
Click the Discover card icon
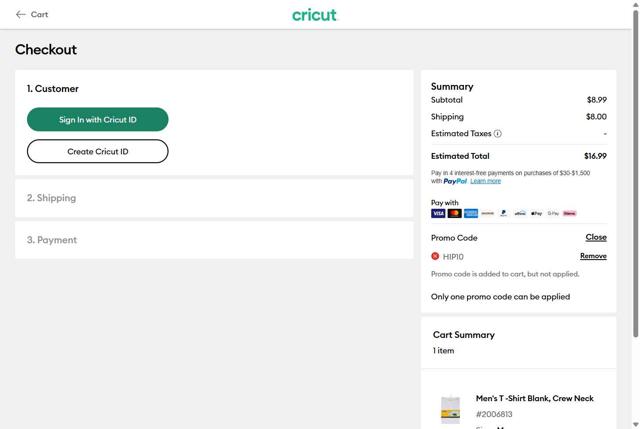click(487, 213)
